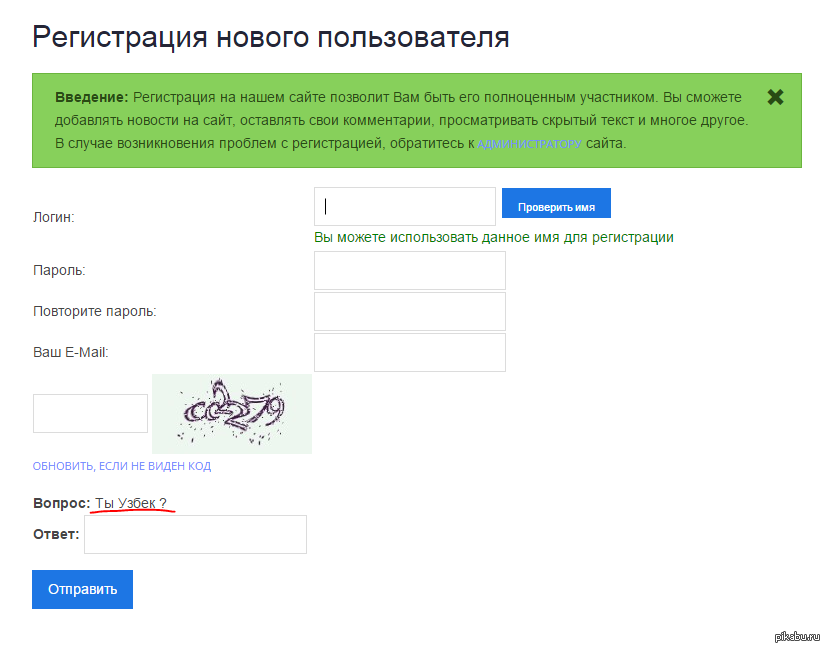Focus the captcha code entry box
This screenshot has height=648, width=825.
(x=90, y=413)
